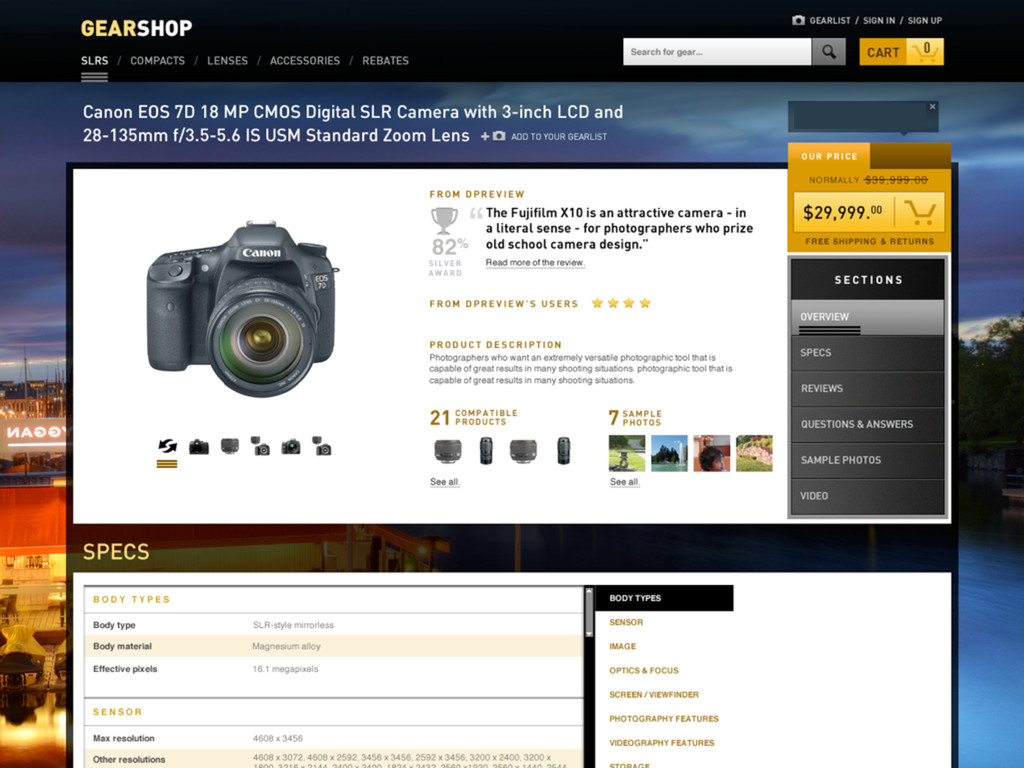Click in the Search for gear field
The width and height of the screenshot is (1024, 768).
(x=717, y=52)
